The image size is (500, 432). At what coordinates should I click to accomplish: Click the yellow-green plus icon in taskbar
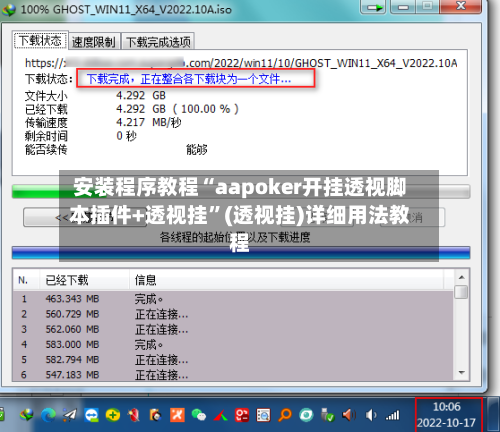tap(113, 415)
